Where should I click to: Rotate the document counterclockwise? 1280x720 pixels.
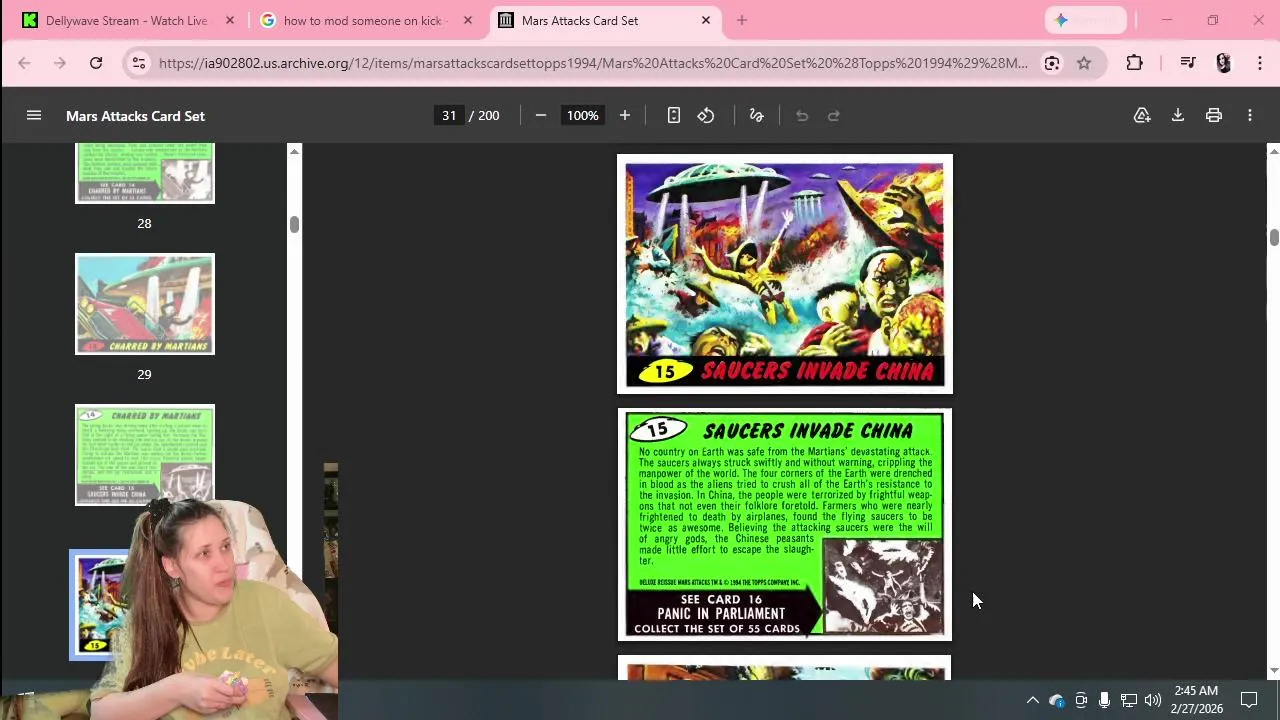tap(706, 116)
